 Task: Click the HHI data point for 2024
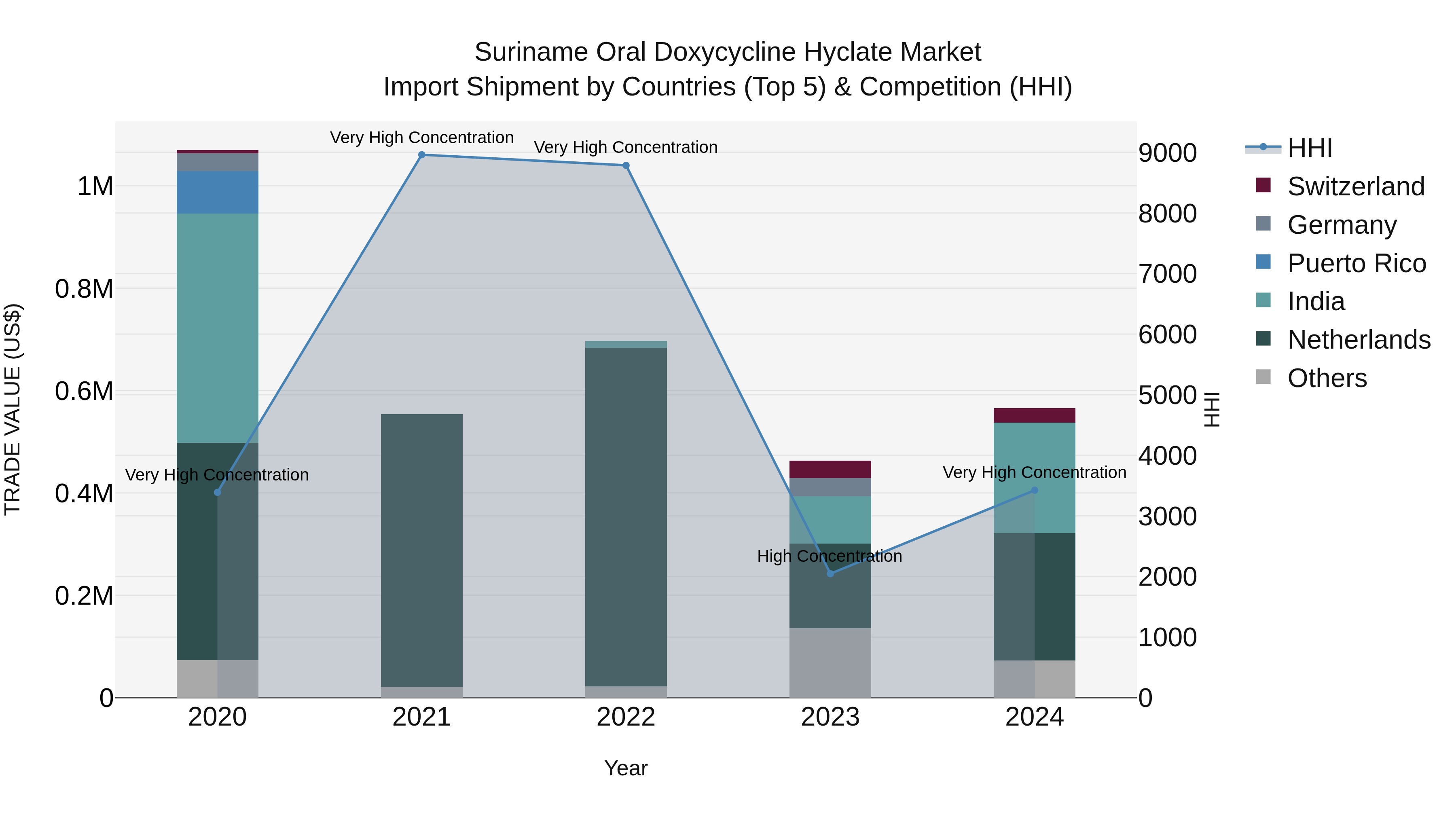(x=1035, y=491)
